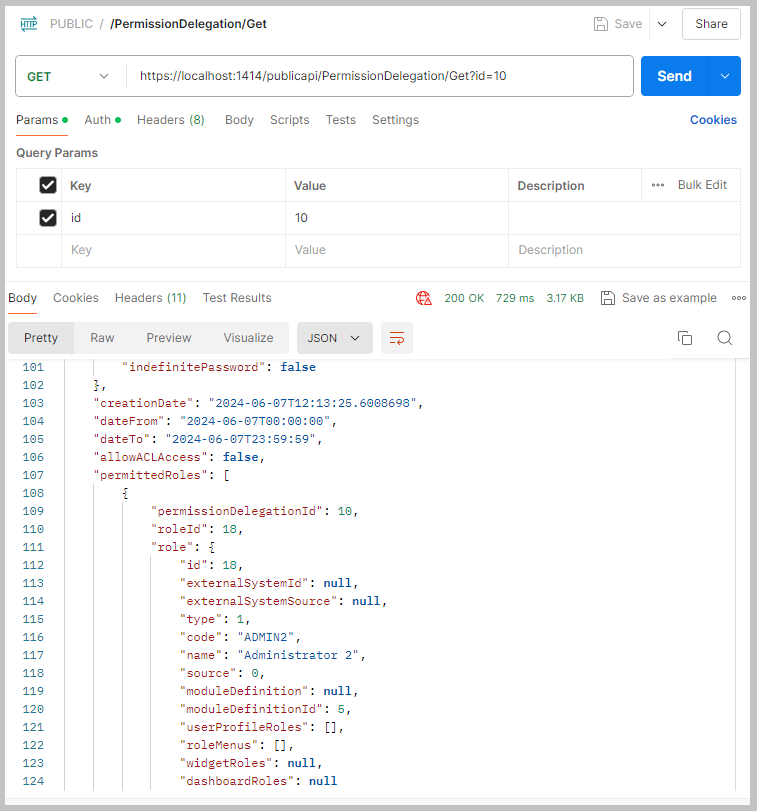Click into the request URL field
The height and width of the screenshot is (811, 757).
380,76
